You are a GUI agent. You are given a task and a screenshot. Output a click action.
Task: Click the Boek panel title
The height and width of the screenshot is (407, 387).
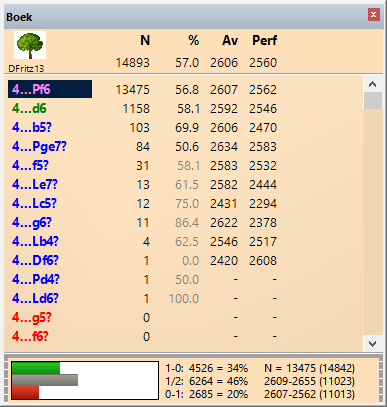[x=19, y=17]
